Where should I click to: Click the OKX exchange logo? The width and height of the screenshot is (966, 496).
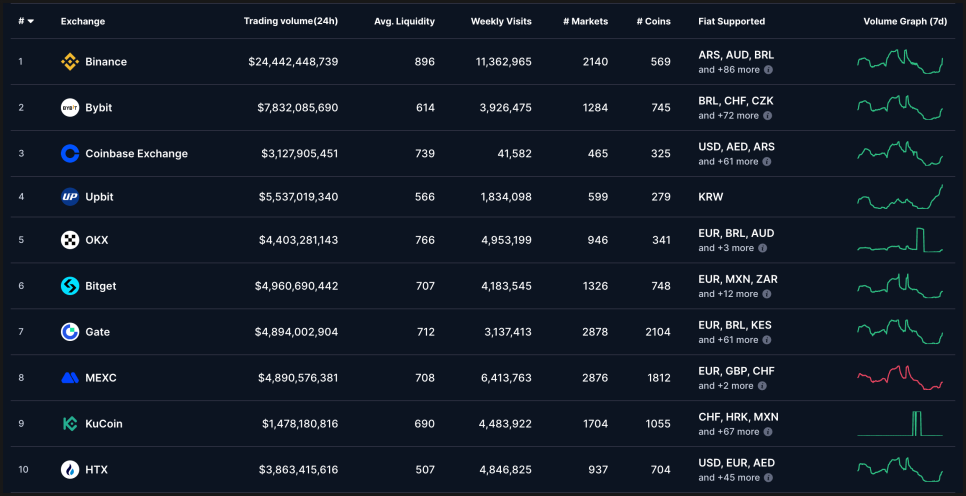pyautogui.click(x=70, y=240)
